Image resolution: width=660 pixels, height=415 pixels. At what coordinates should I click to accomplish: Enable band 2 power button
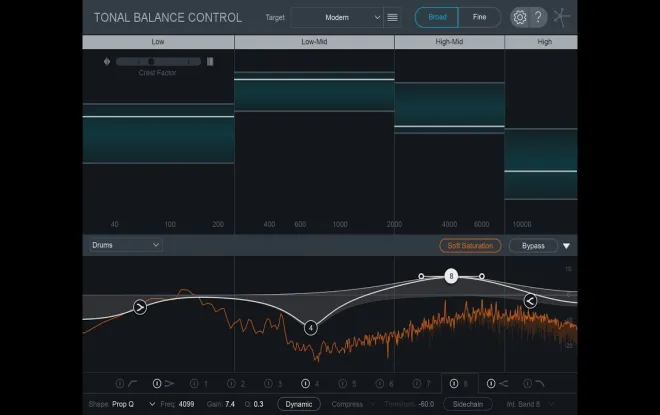[x=231, y=383]
